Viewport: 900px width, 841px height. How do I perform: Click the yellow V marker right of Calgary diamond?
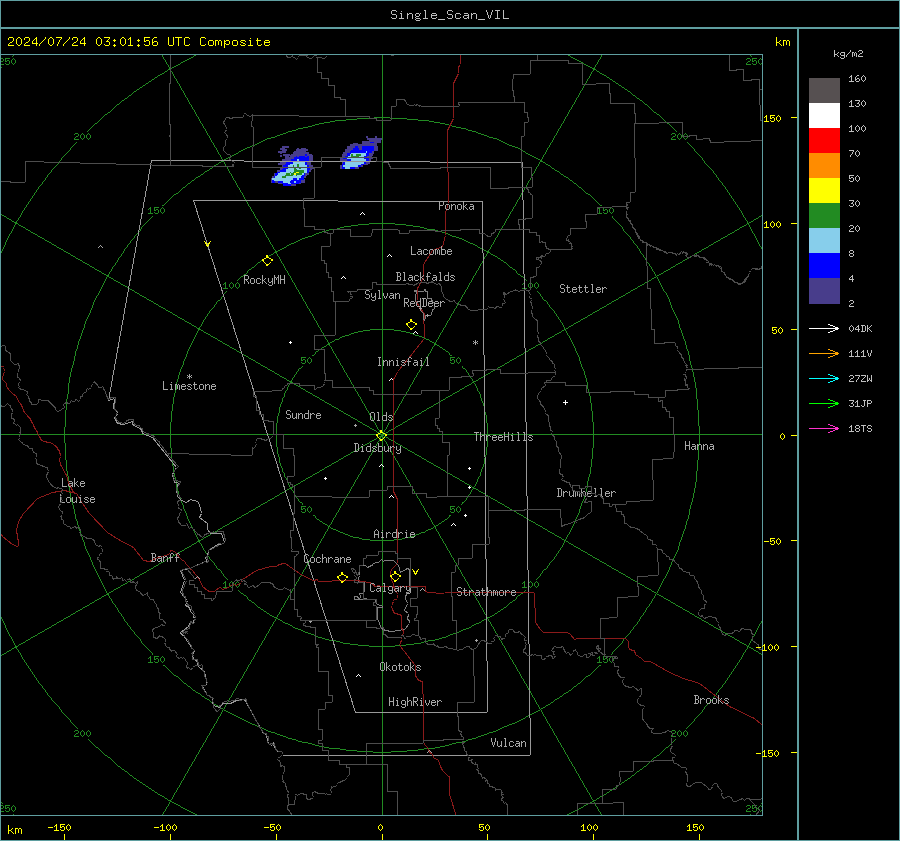[x=416, y=572]
